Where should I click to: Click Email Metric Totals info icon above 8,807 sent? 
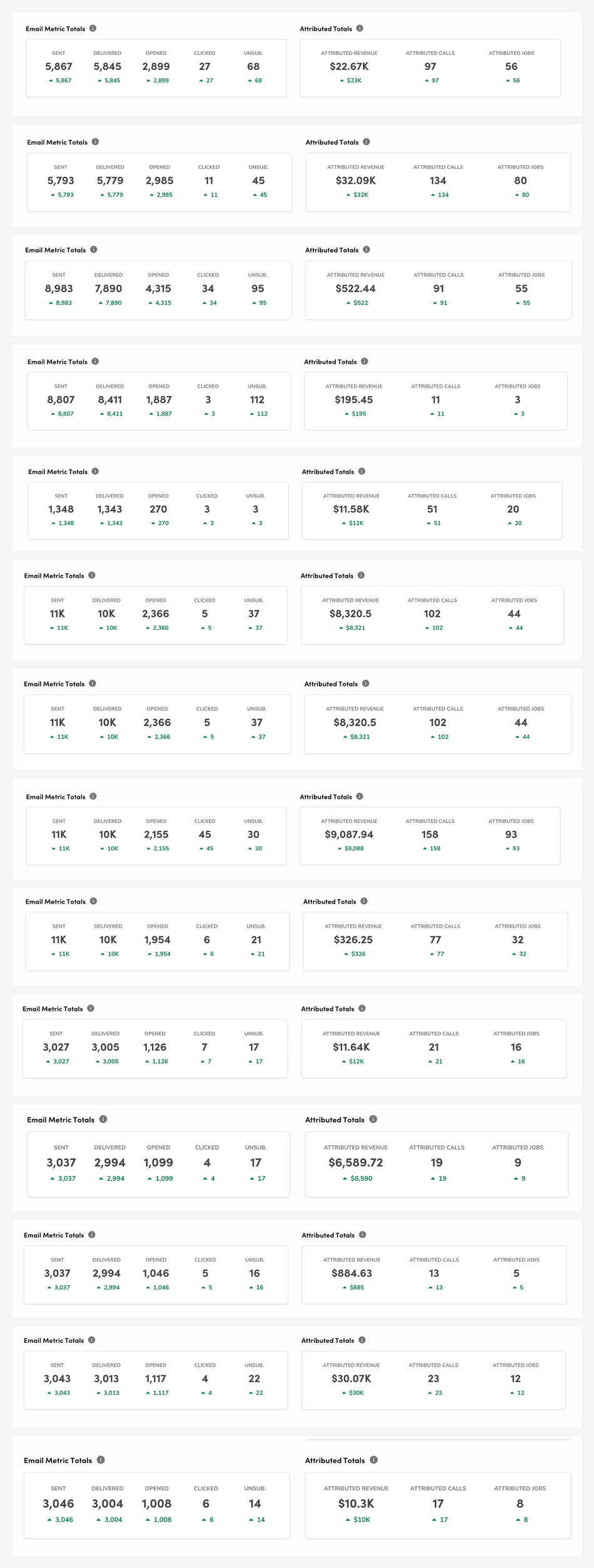pos(95,362)
